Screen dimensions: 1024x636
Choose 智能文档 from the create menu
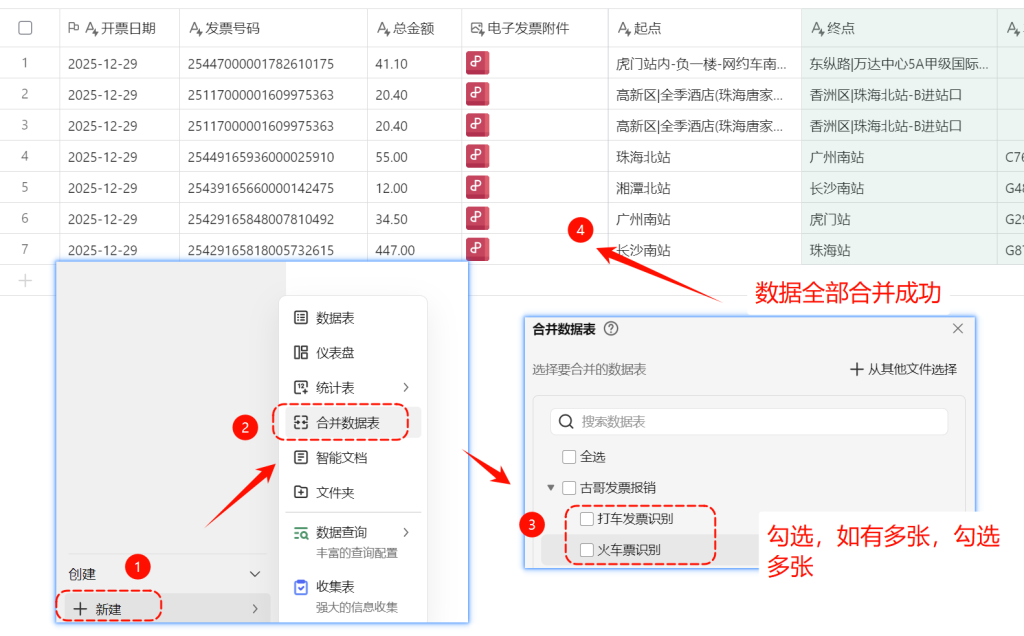[353, 458]
